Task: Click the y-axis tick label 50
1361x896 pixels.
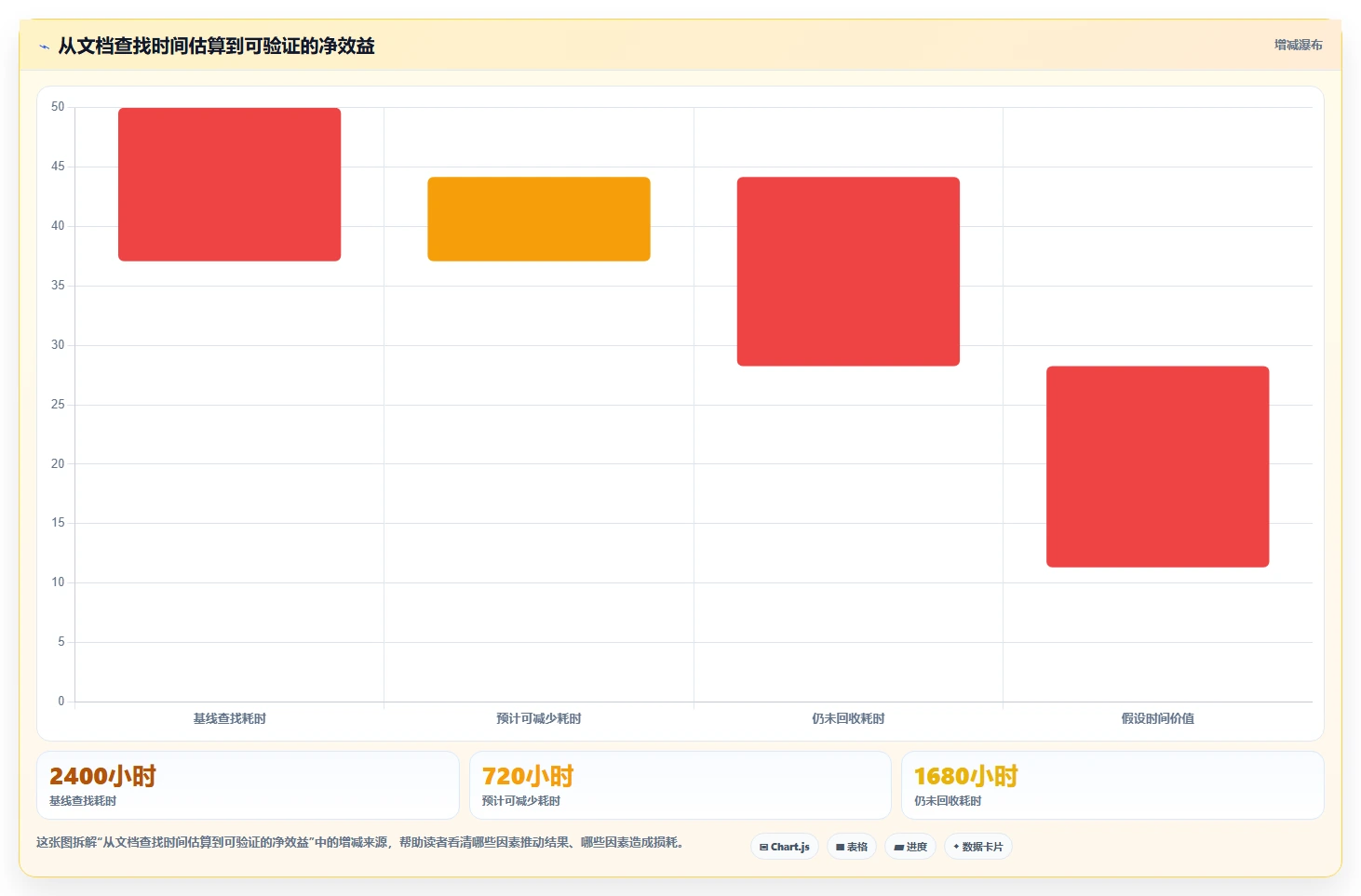Action: pyautogui.click(x=58, y=107)
